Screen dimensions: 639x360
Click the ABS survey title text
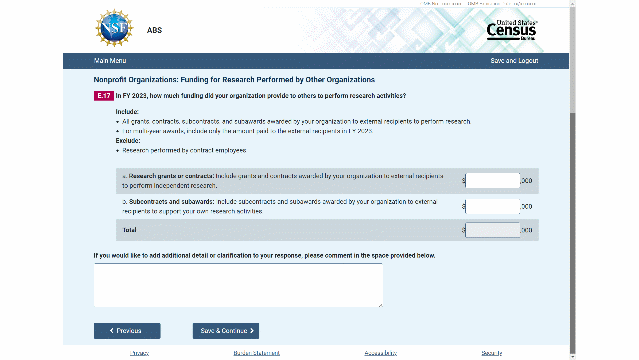(x=154, y=30)
